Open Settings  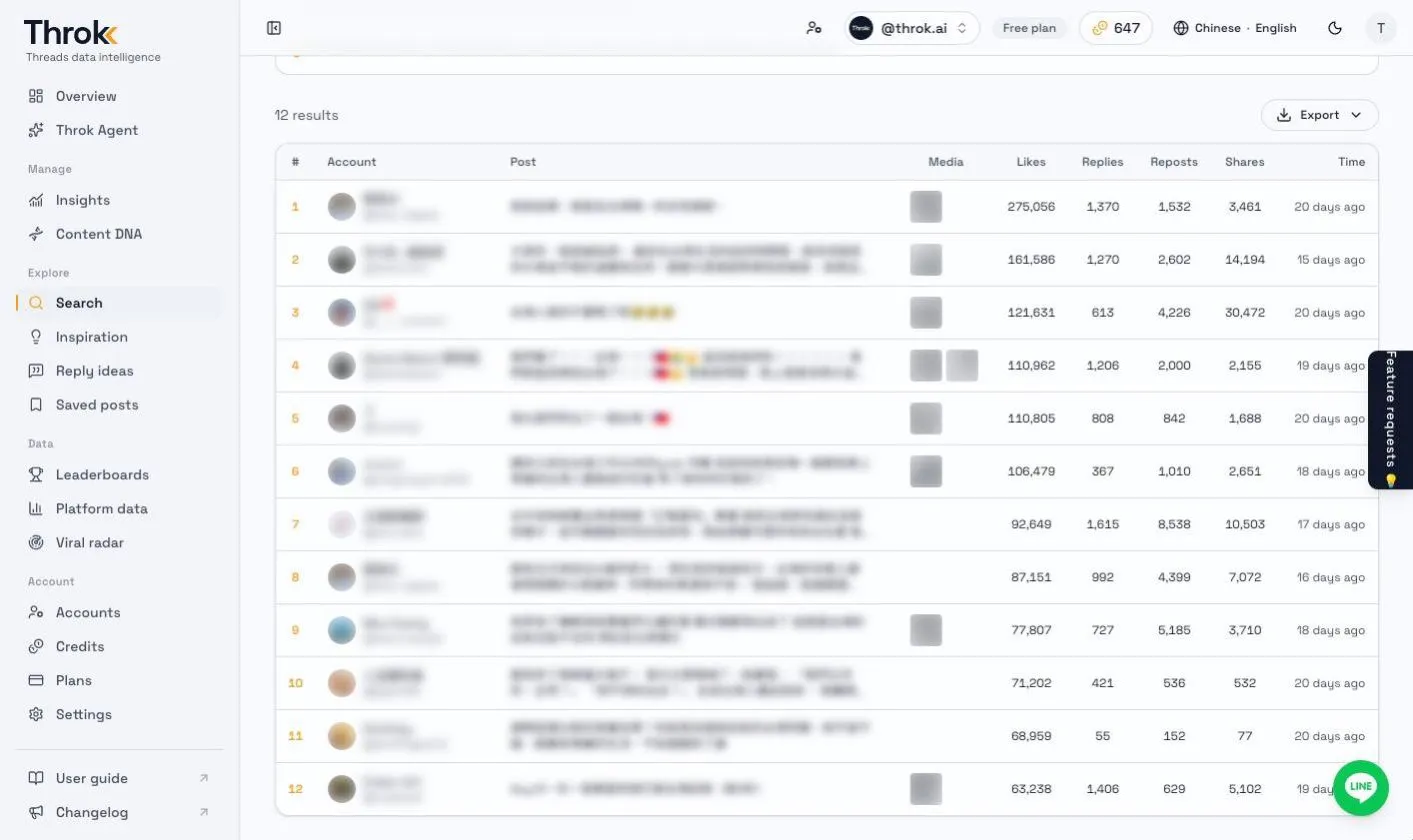point(120,715)
